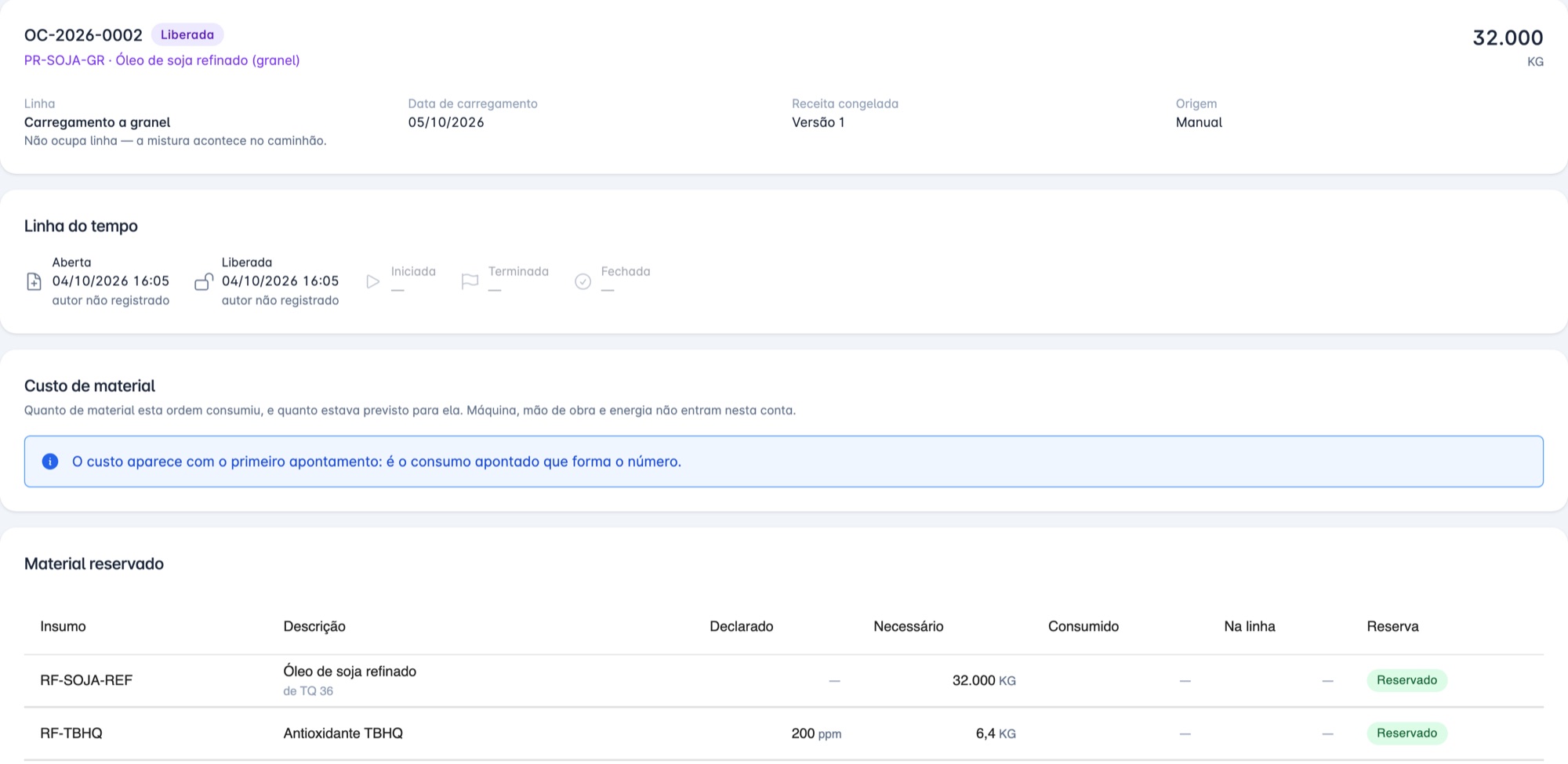The image size is (1568, 764).
Task: Click the Terminada flag icon
Action: (x=470, y=281)
